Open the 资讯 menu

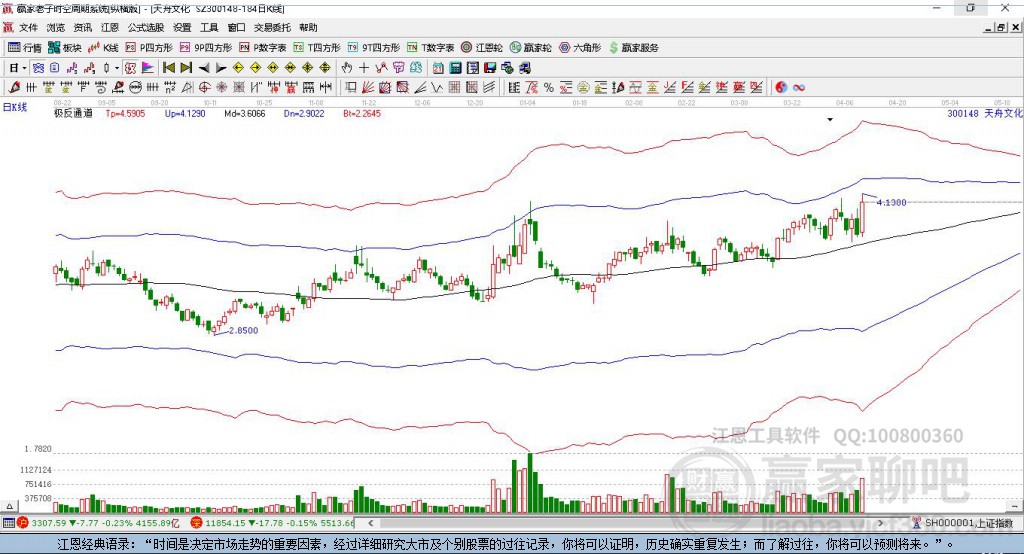83,27
